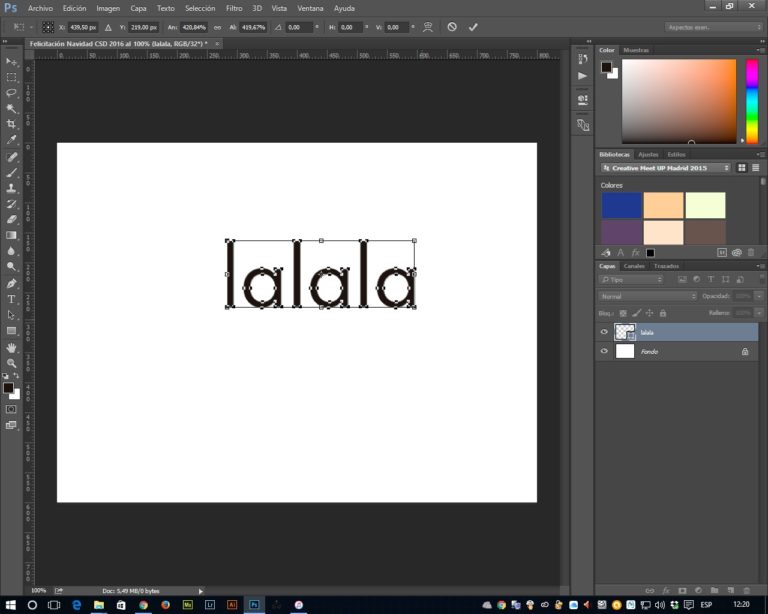Screen dimensions: 768x614
Task: Hide the lalala layer
Action: coord(604,332)
